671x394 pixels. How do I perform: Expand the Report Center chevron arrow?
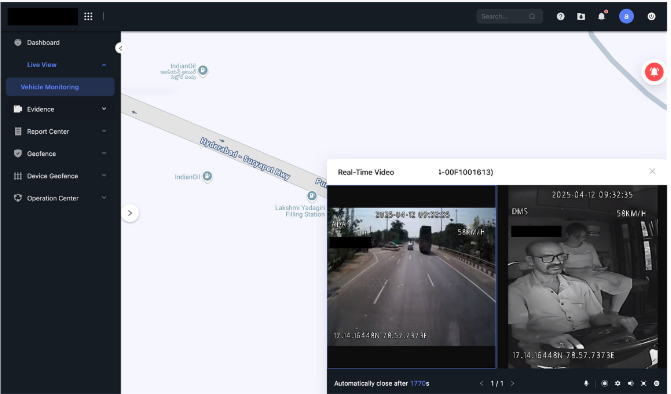tap(104, 131)
